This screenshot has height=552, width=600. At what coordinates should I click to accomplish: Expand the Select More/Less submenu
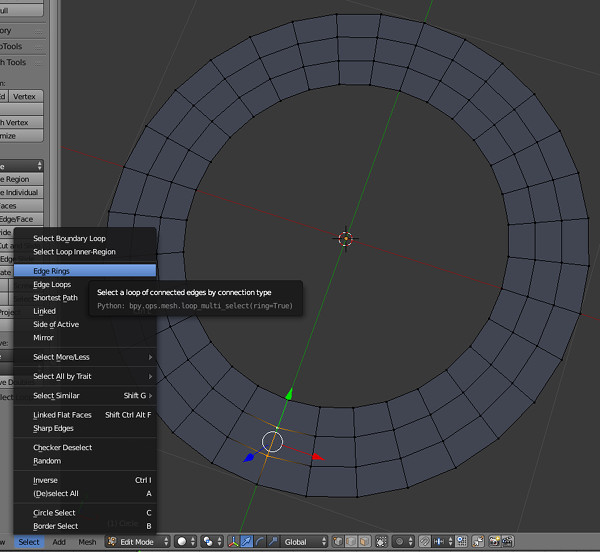tap(85, 357)
